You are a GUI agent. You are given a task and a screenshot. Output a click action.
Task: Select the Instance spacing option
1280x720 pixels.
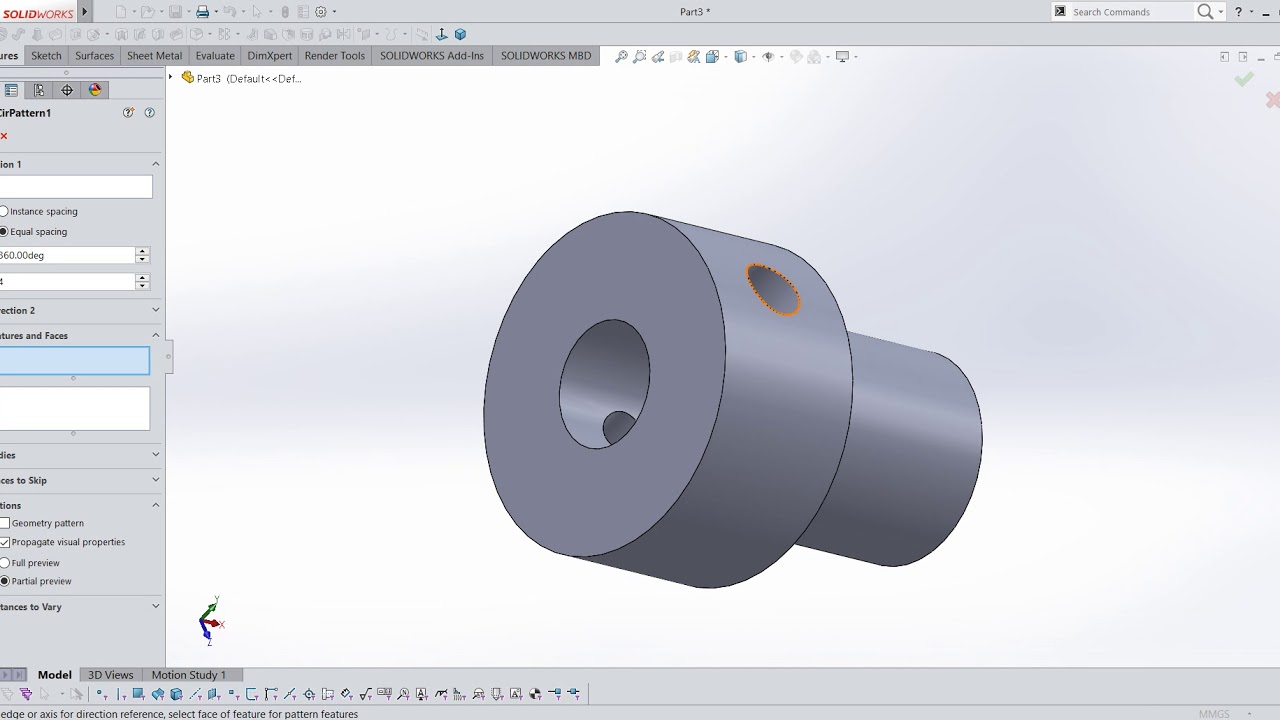pos(4,212)
